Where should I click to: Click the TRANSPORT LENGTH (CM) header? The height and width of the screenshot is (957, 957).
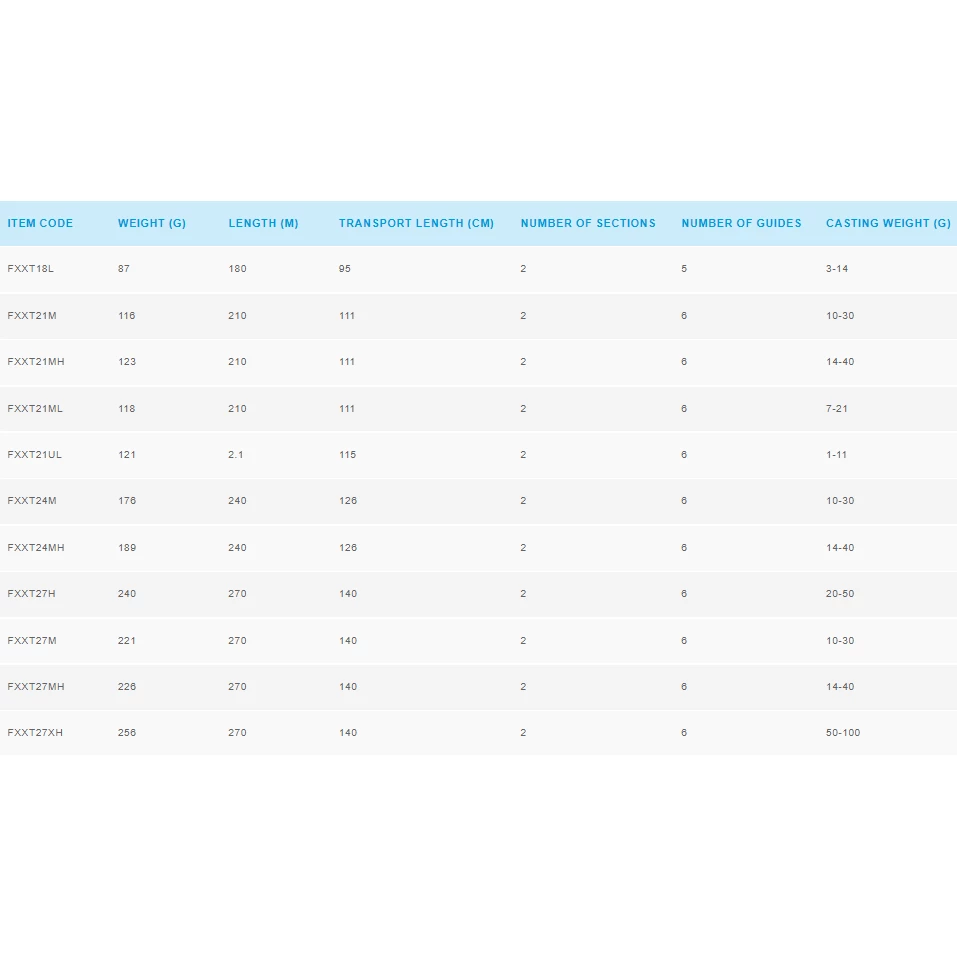[416, 223]
